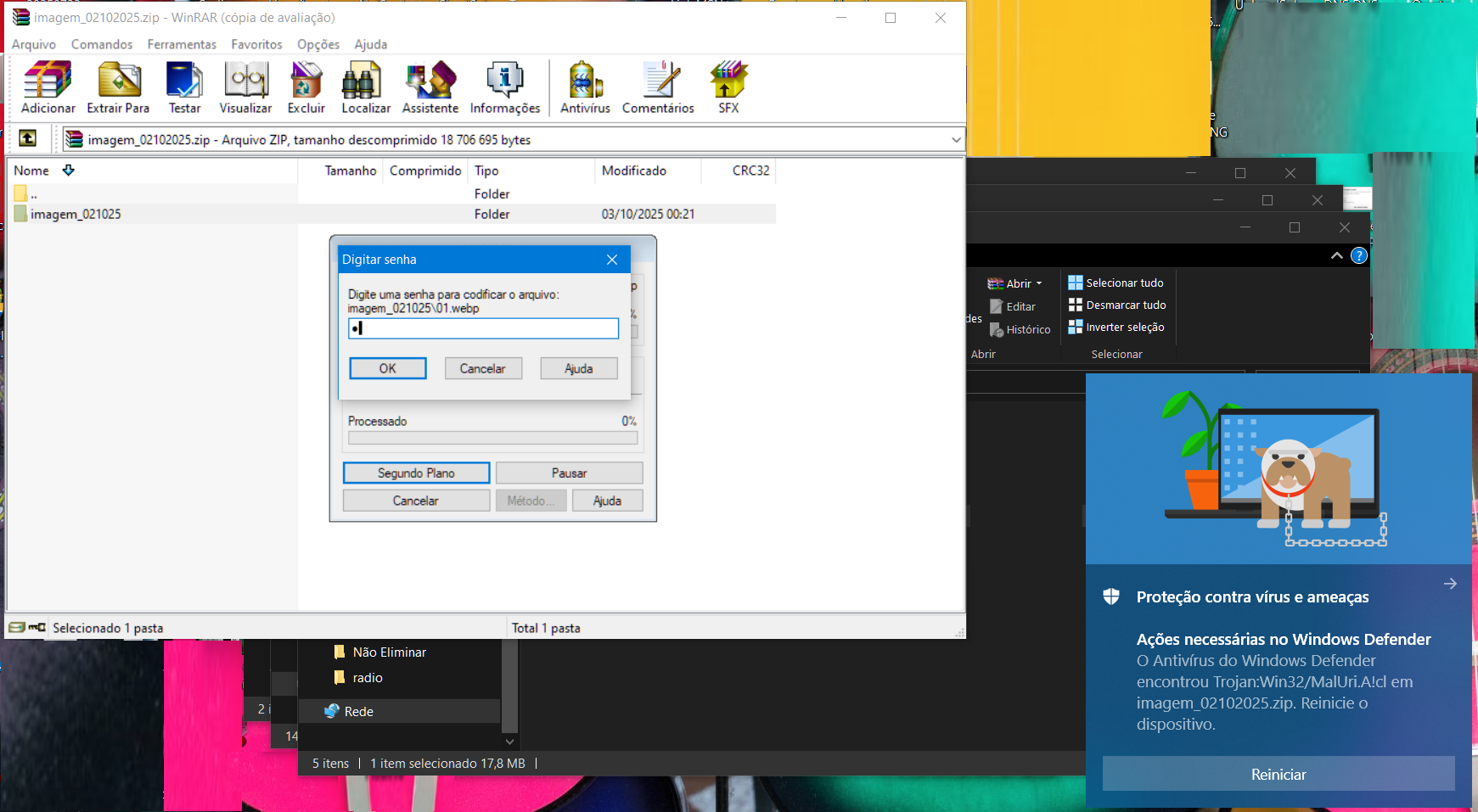Open the Comentários toolbar icon
Screen dimensions: 1478x812
(658, 87)
